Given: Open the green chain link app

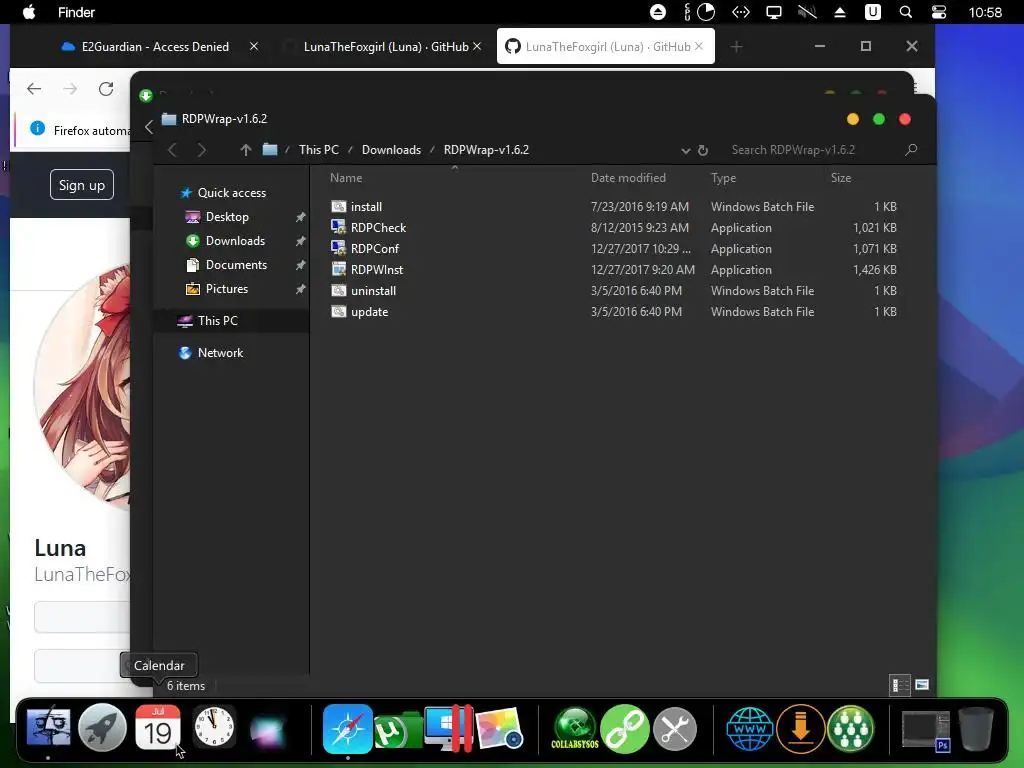Looking at the screenshot, I should click(x=624, y=729).
